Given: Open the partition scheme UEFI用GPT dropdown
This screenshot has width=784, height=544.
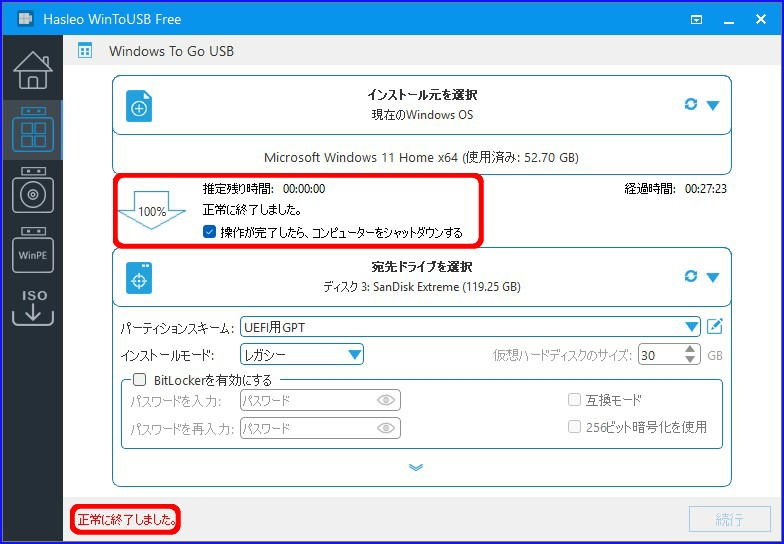Looking at the screenshot, I should (x=470, y=327).
